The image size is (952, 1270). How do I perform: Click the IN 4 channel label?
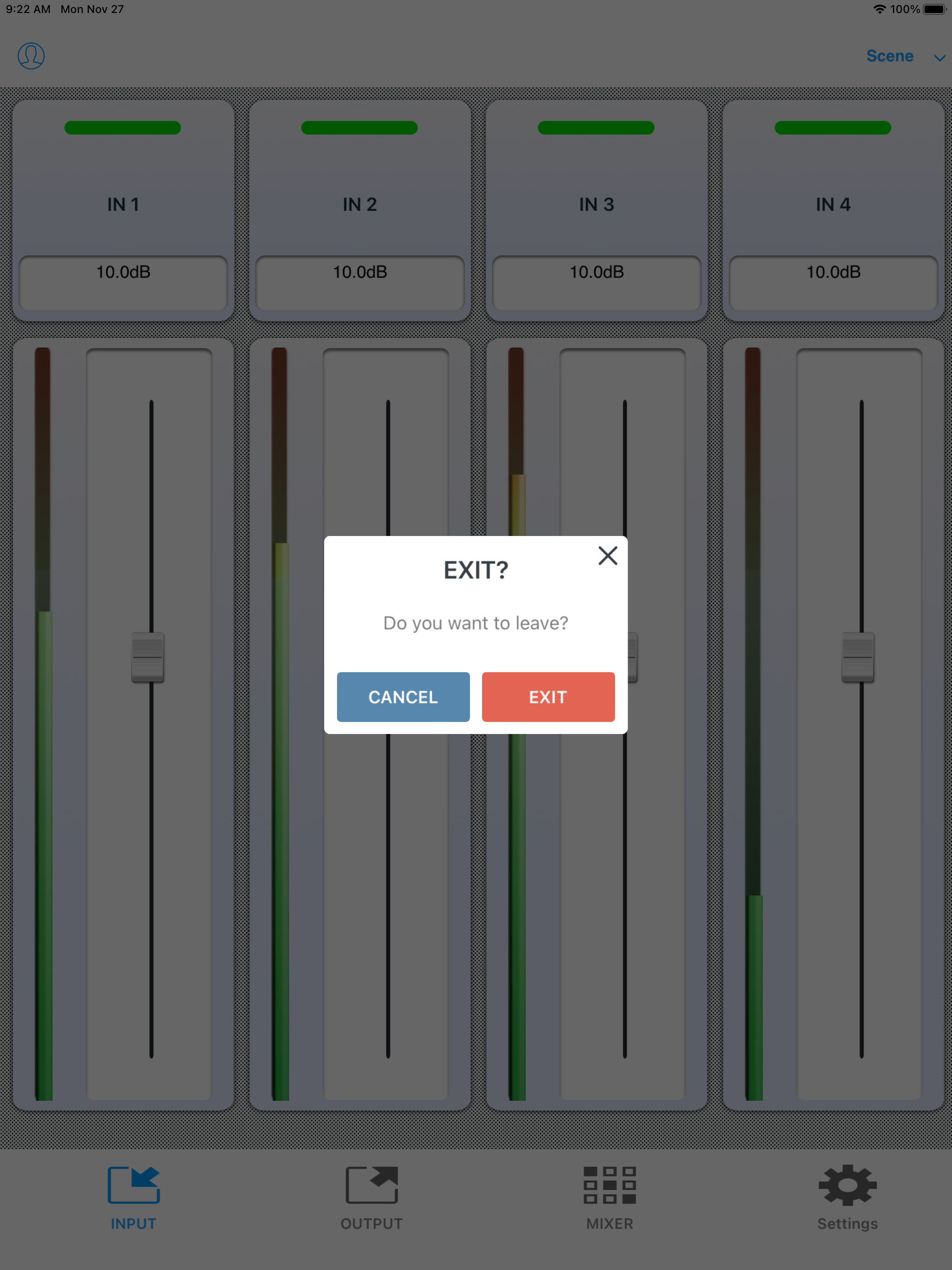point(833,205)
